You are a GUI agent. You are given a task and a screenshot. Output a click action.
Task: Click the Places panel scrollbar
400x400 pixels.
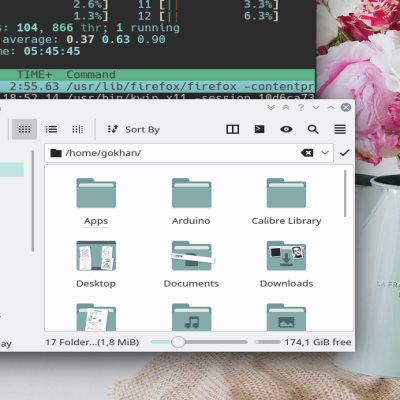tap(33, 201)
